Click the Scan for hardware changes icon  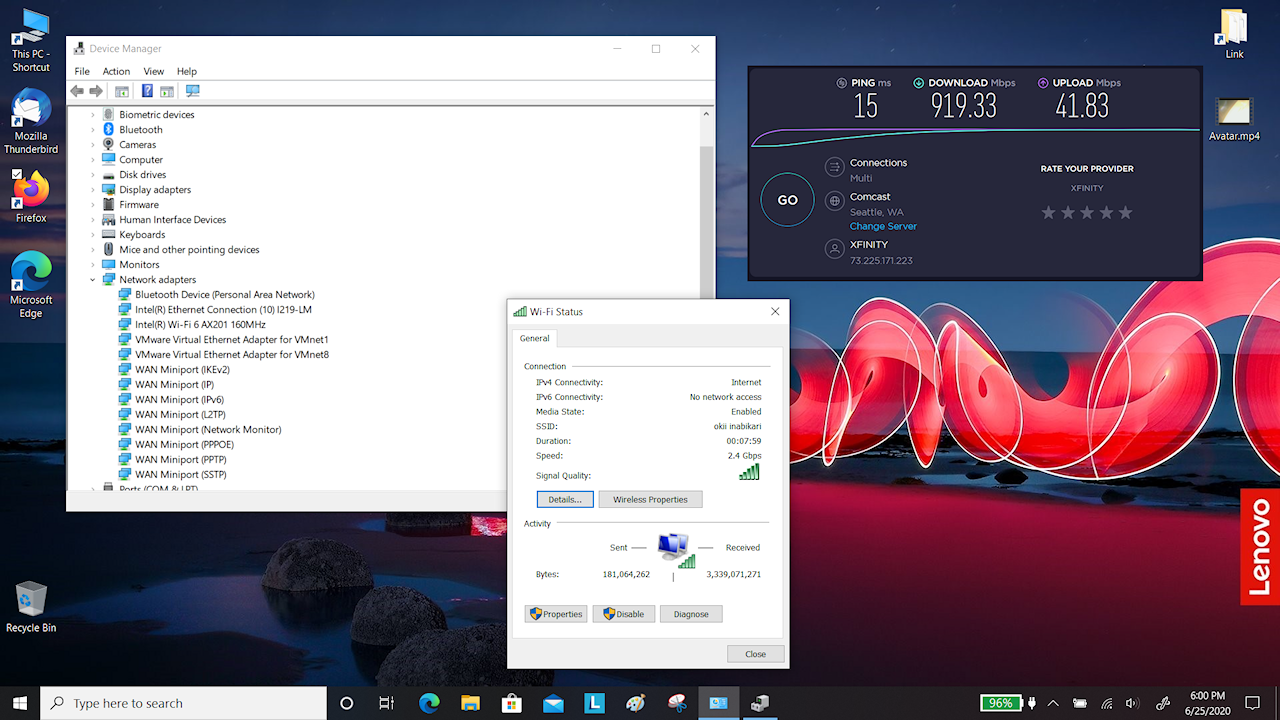pyautogui.click(x=193, y=91)
